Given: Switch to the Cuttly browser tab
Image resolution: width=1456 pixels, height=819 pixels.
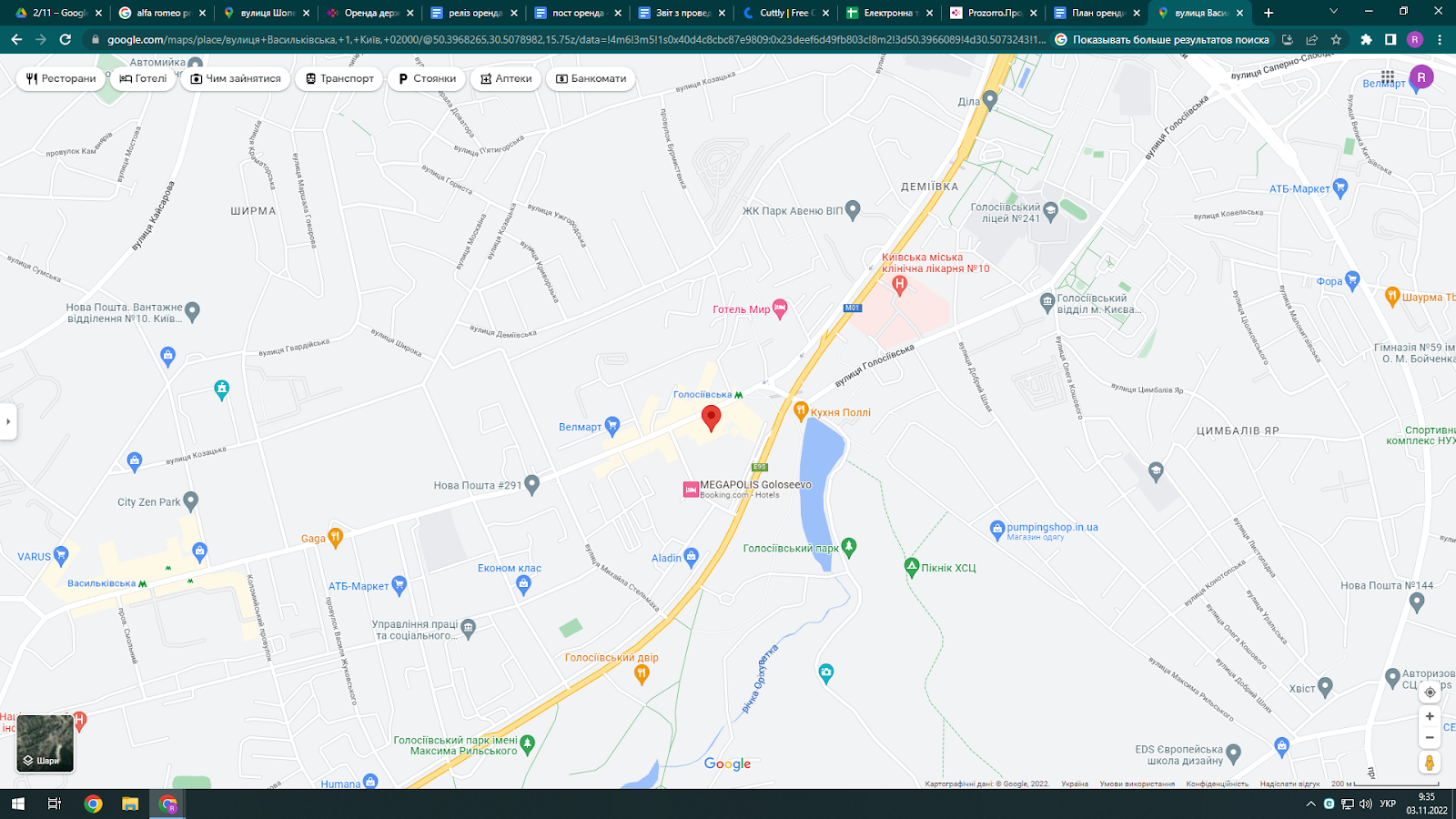Looking at the screenshot, I should coord(786,13).
